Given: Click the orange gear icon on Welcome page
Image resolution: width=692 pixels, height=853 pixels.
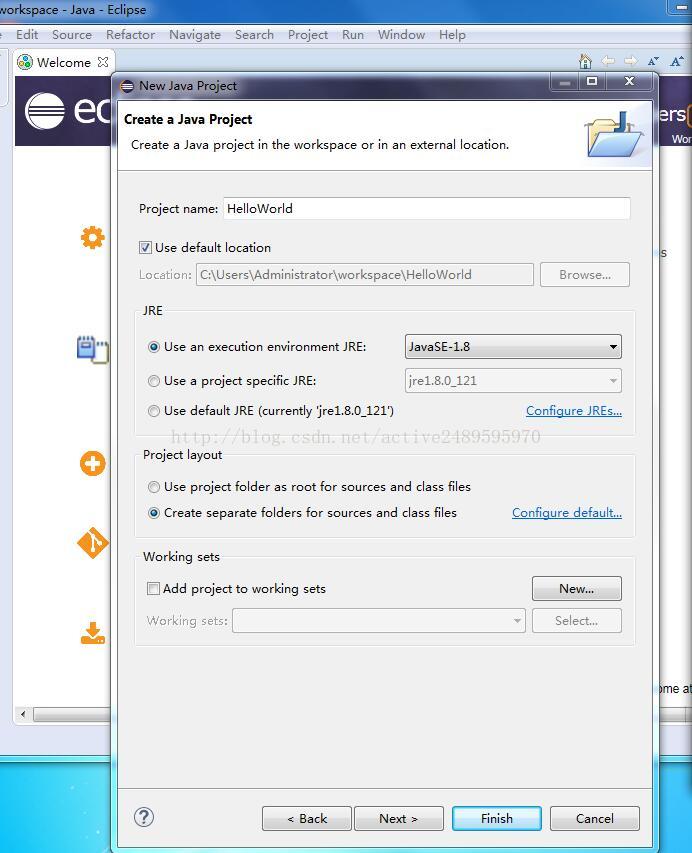Looking at the screenshot, I should [92, 238].
